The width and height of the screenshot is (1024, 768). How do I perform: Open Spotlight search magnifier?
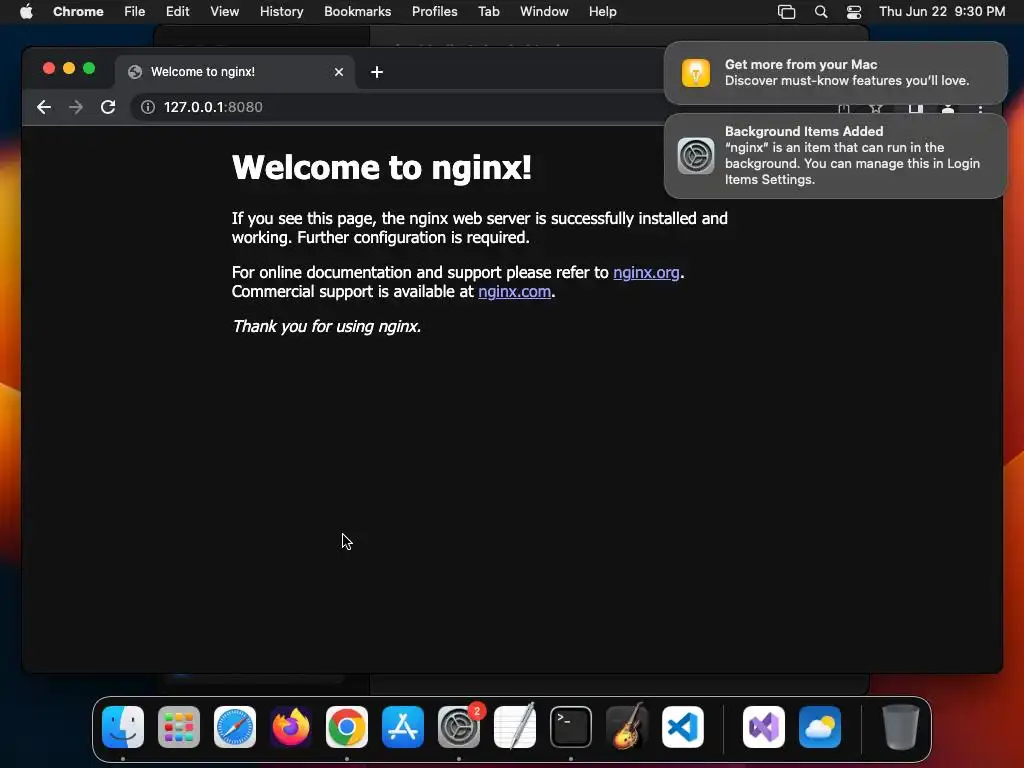[821, 12]
